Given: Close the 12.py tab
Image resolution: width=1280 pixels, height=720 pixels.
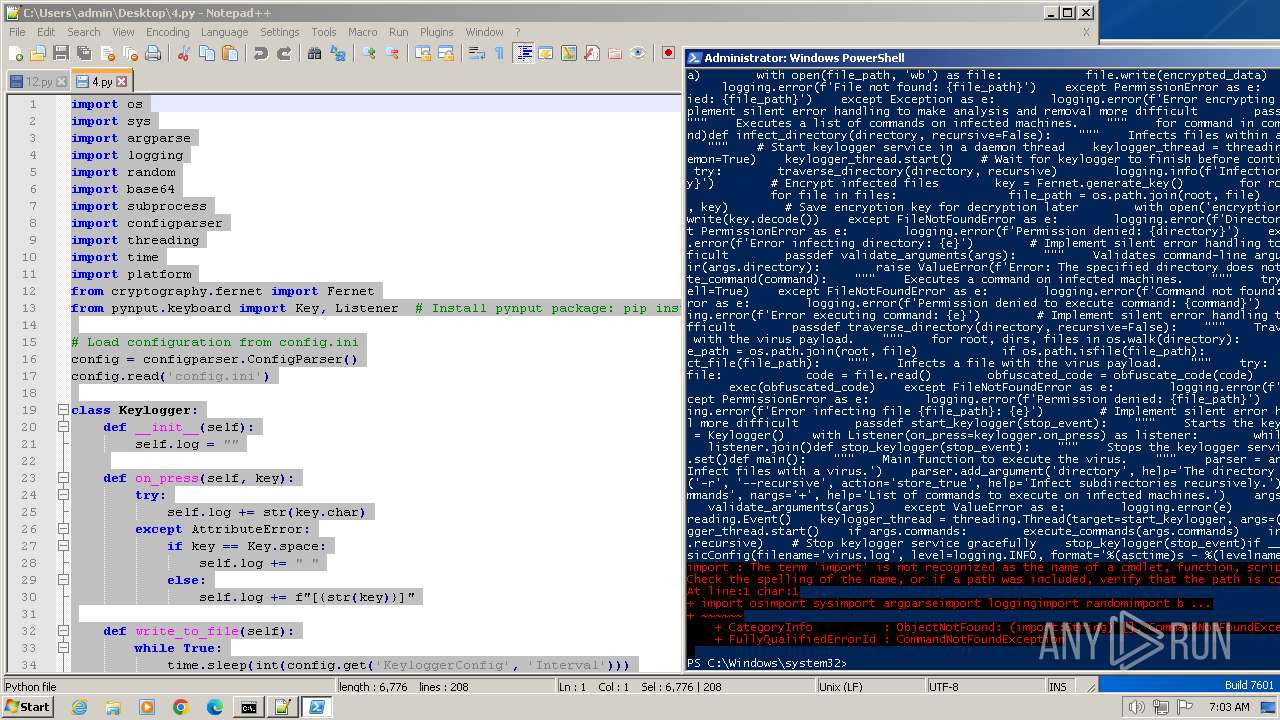Looking at the screenshot, I should tap(62, 82).
